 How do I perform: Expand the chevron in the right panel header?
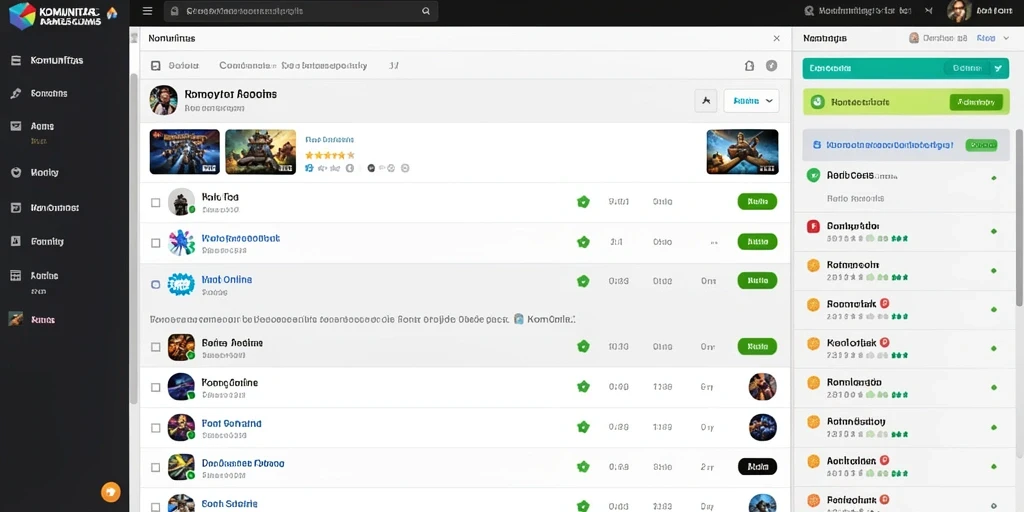pos(1006,39)
